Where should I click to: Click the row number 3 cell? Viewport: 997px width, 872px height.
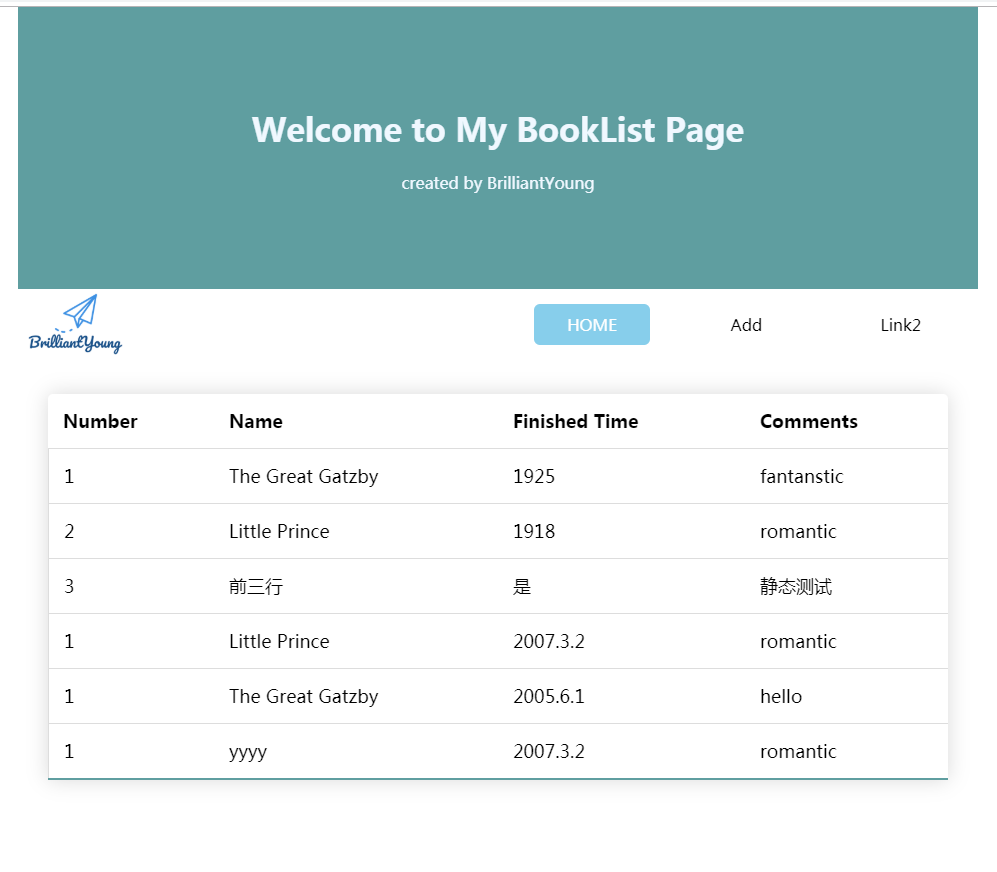[69, 586]
